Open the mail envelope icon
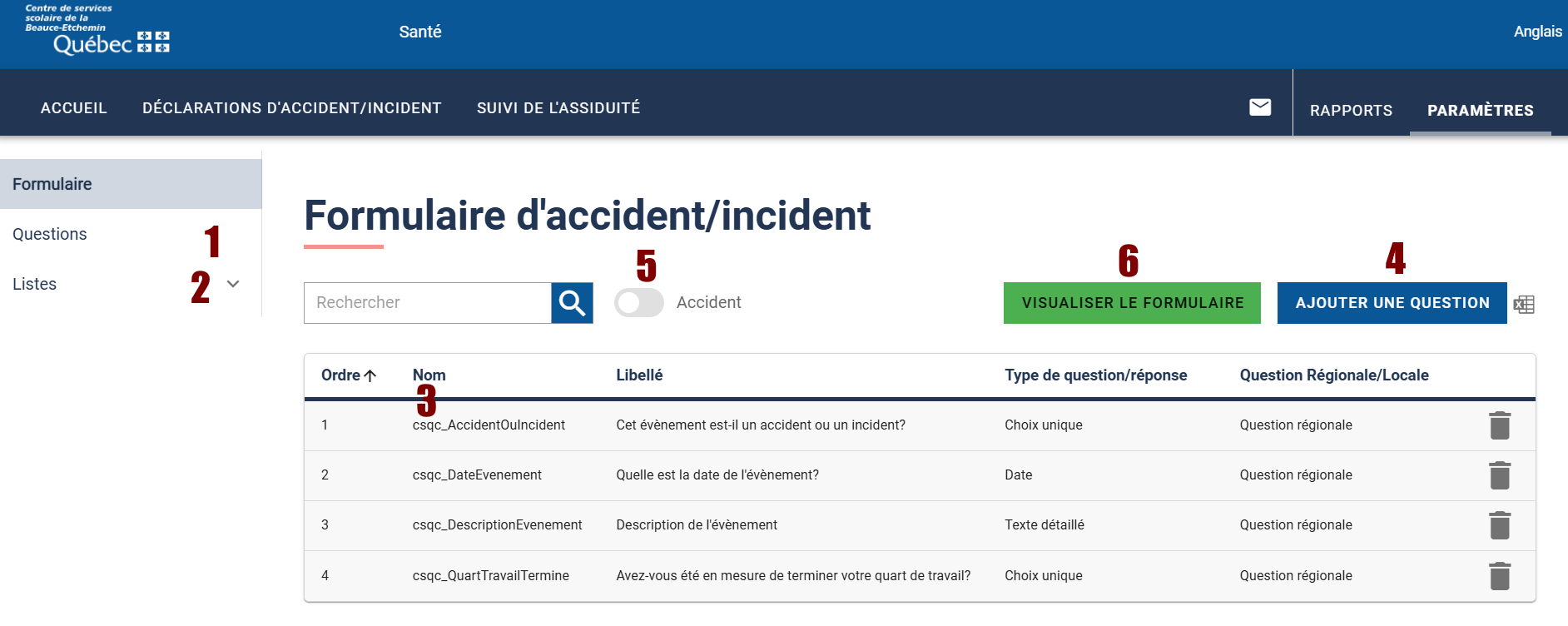 pyautogui.click(x=1260, y=107)
